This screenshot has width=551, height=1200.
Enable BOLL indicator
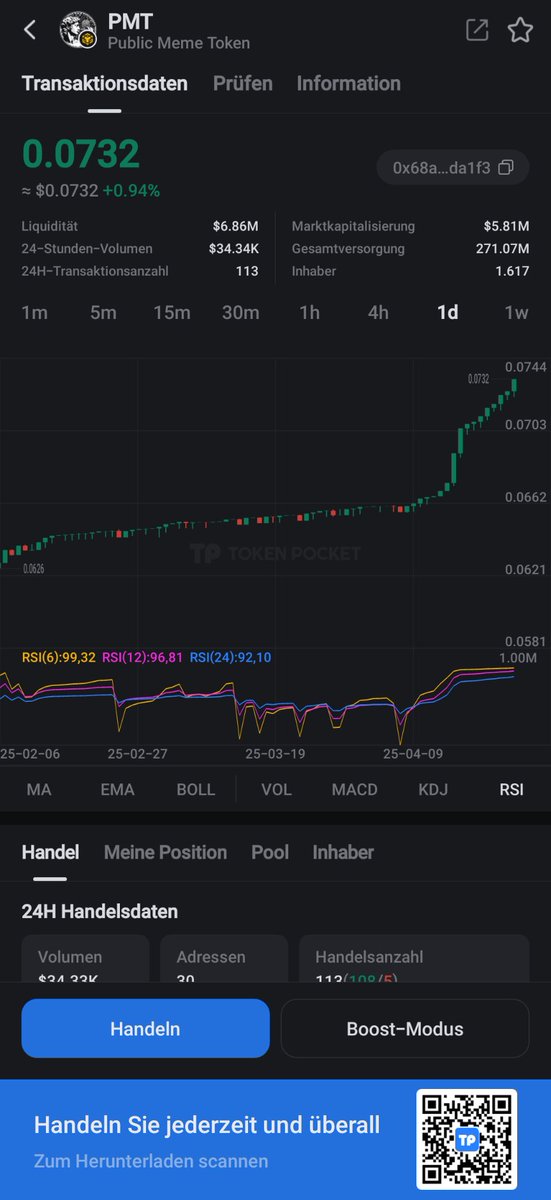pyautogui.click(x=196, y=789)
